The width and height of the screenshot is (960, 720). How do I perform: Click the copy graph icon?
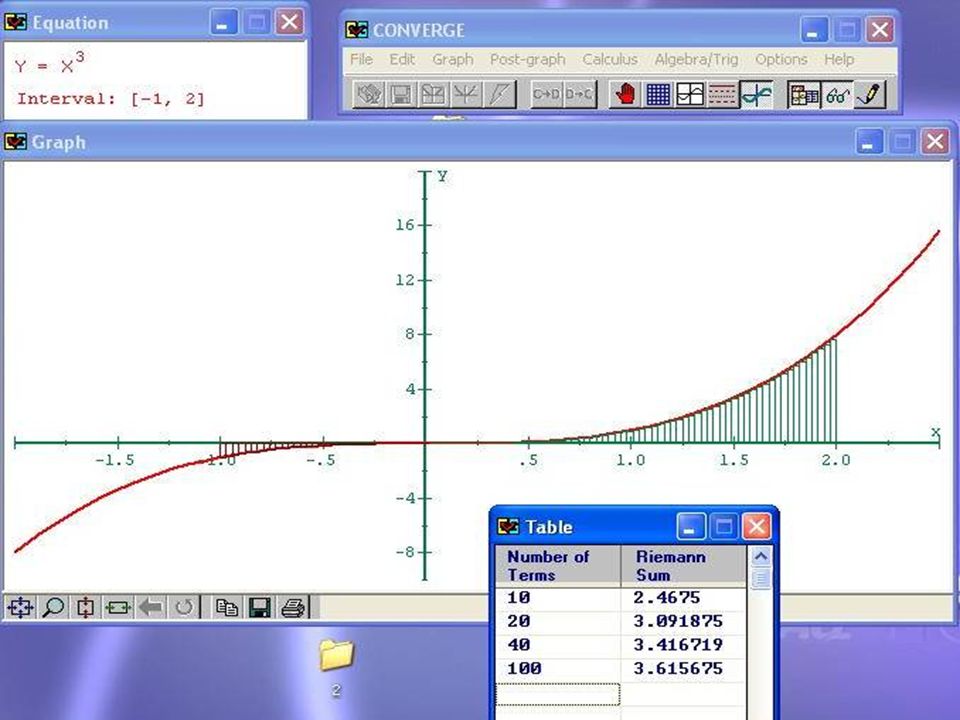pyautogui.click(x=227, y=607)
